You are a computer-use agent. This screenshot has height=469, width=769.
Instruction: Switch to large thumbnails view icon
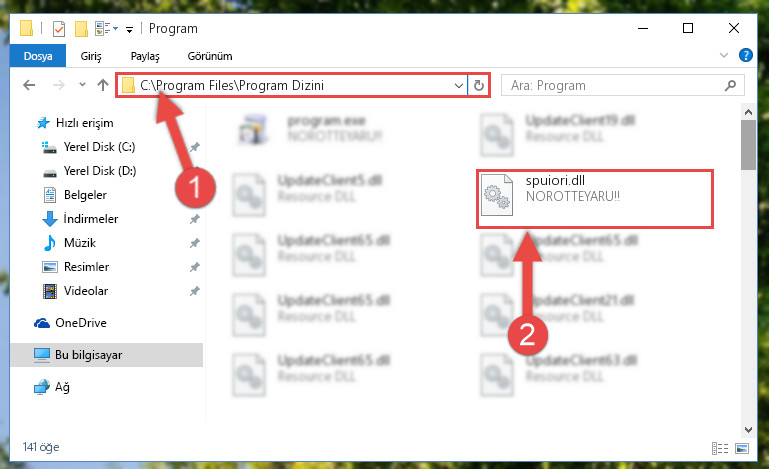[742, 448]
